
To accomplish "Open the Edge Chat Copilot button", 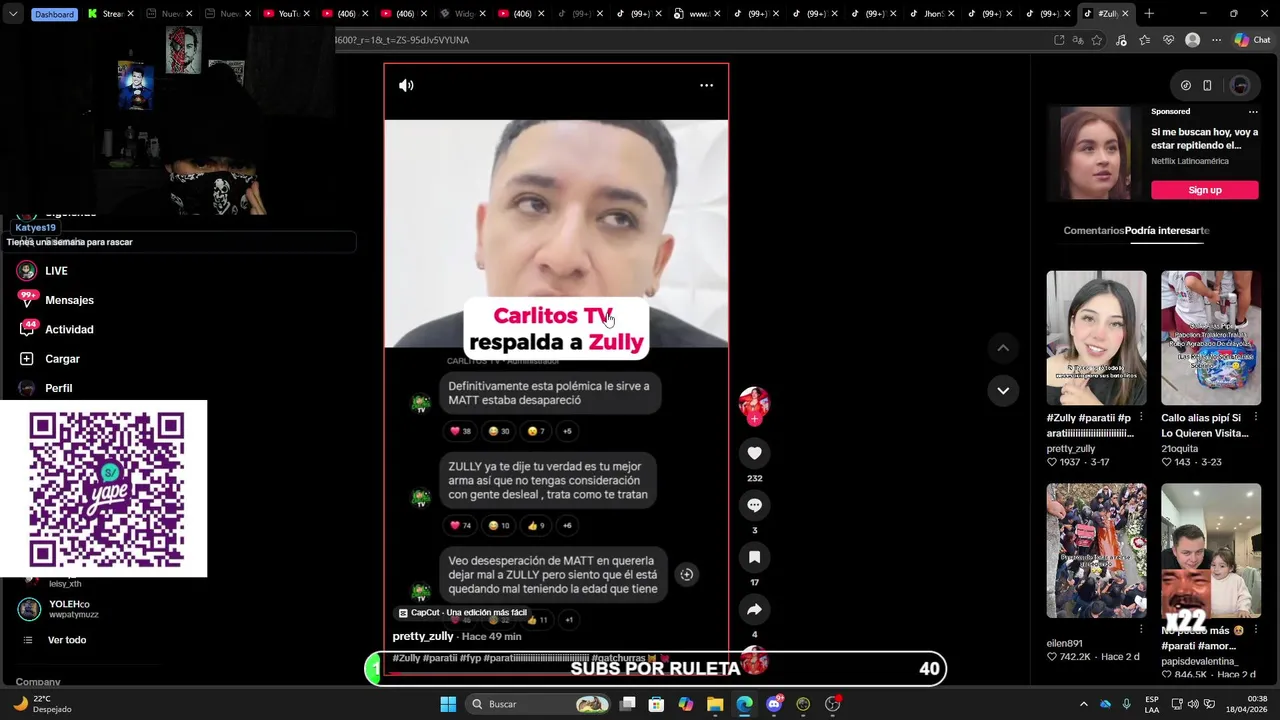I will [x=1252, y=40].
